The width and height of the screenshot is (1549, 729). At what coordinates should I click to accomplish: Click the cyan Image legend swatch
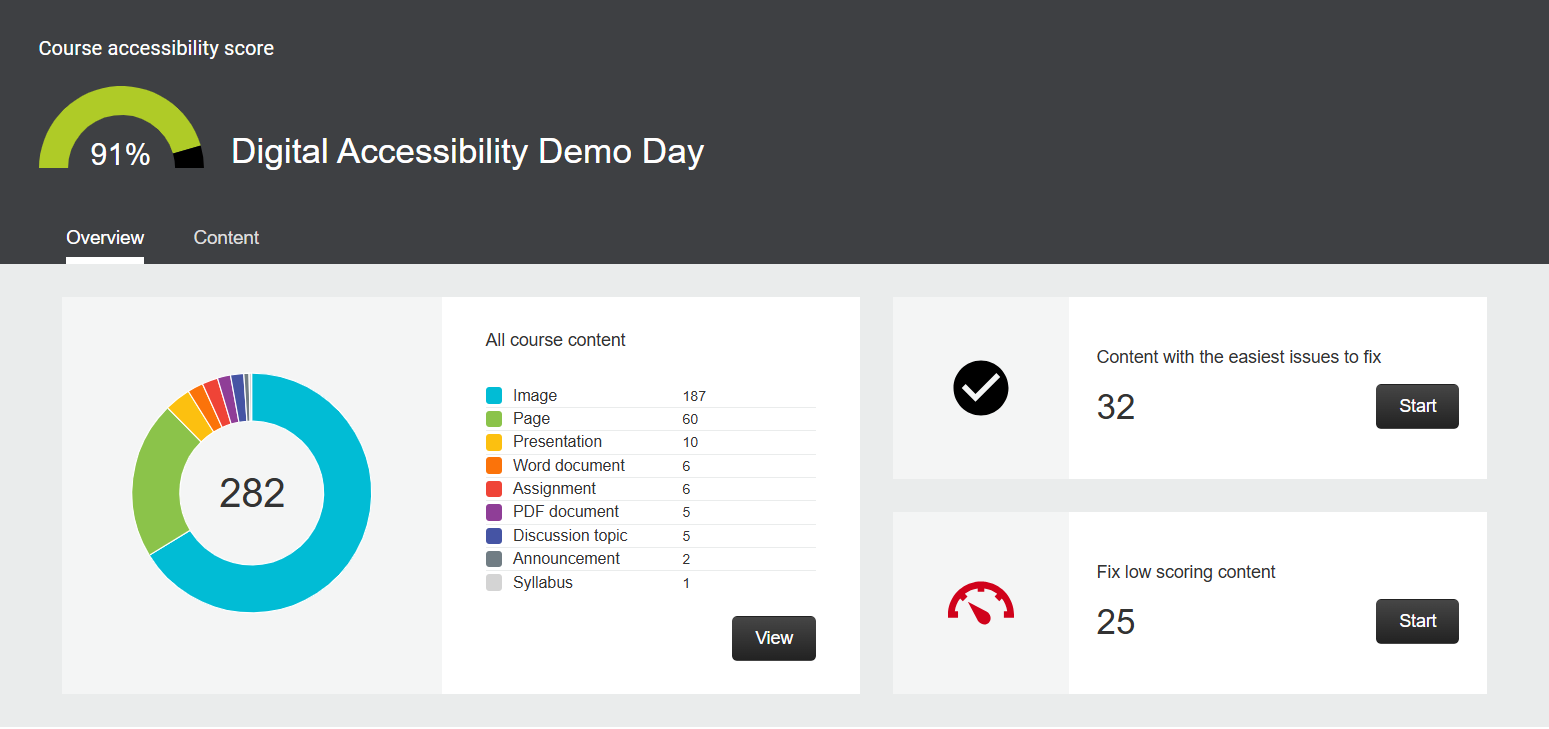494,396
